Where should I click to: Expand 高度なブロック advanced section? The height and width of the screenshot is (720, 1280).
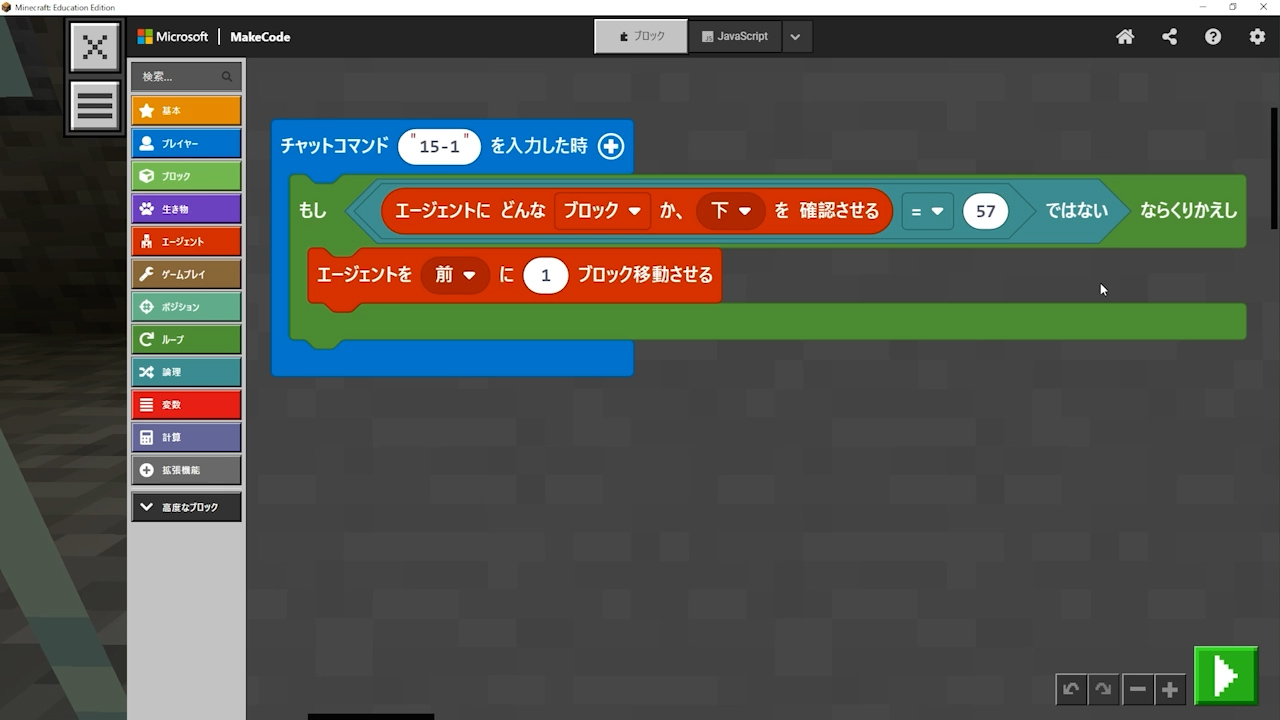pos(186,507)
